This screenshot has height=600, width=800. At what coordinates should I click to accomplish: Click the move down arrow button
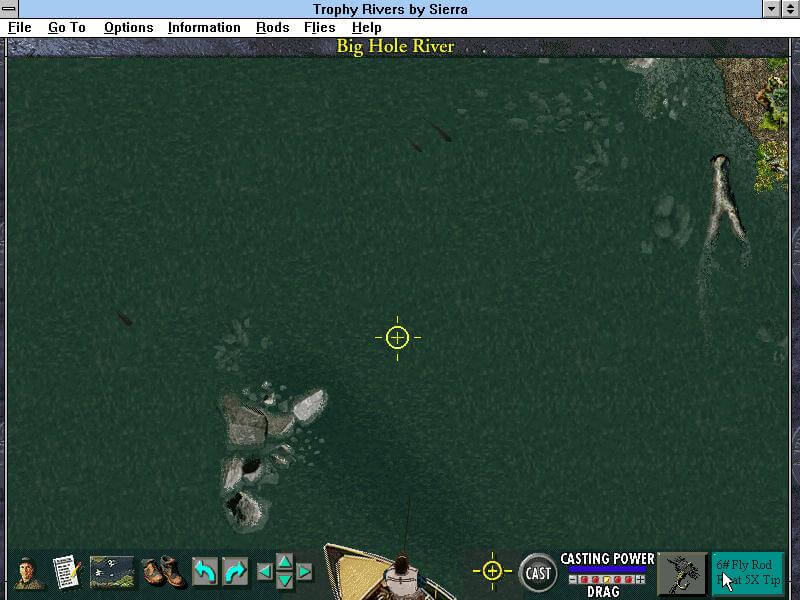(x=284, y=580)
